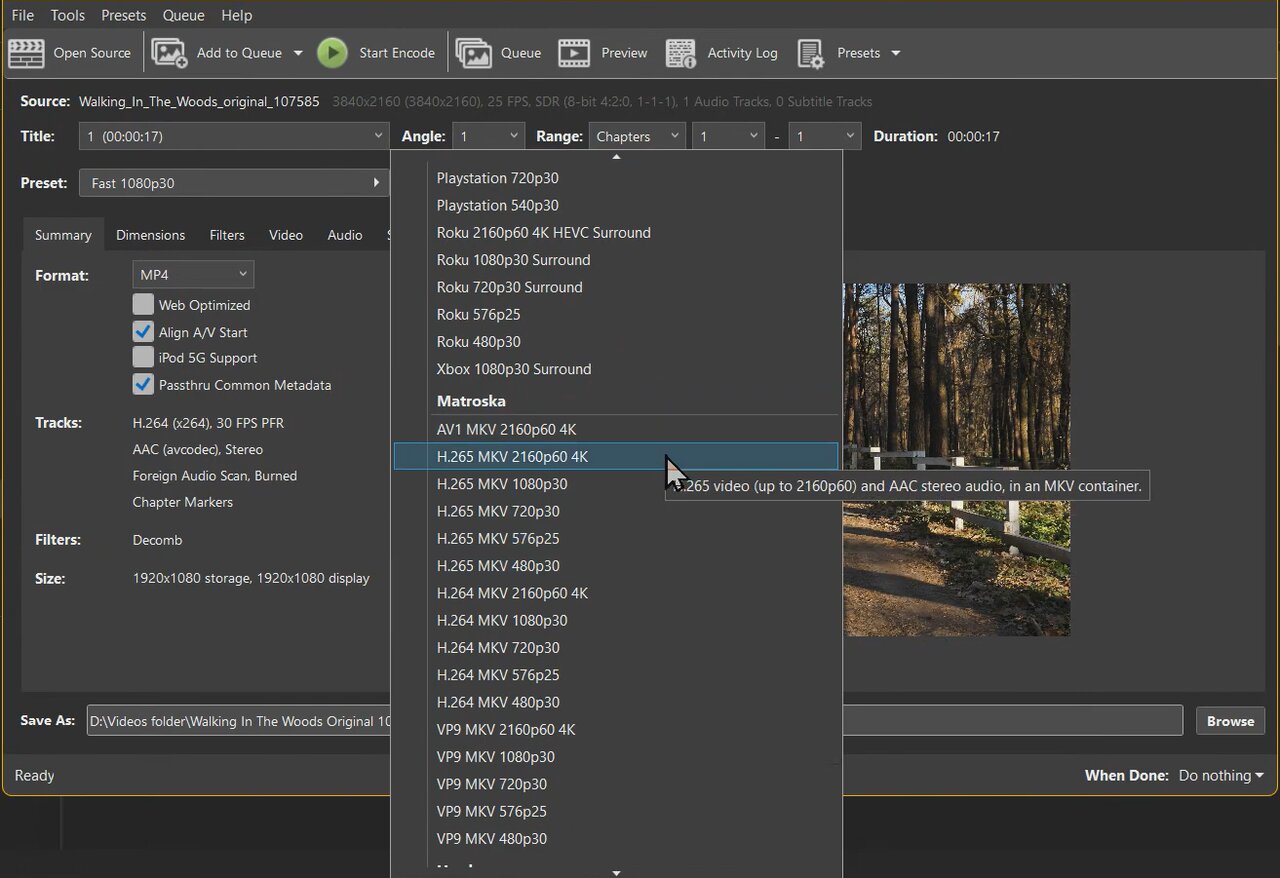Open the Format MP4 dropdown
This screenshot has height=878, width=1280.
(193, 274)
